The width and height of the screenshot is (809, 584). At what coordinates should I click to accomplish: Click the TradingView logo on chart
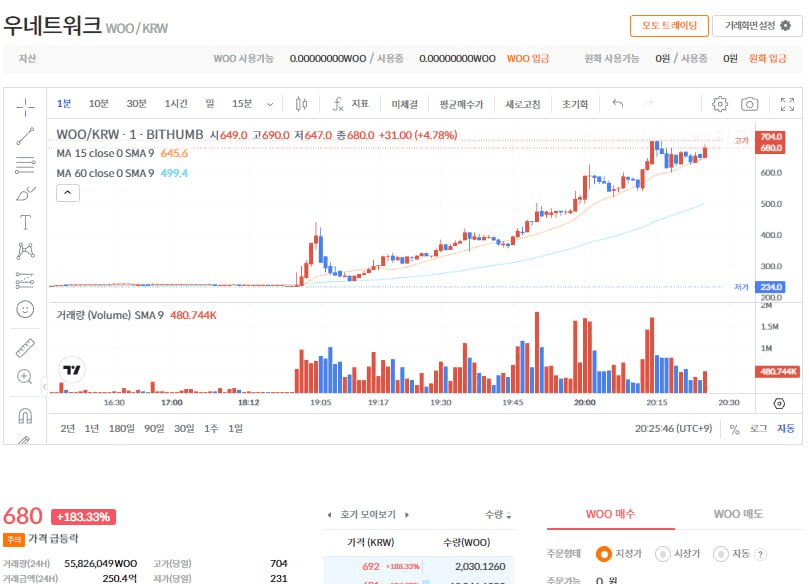pyautogui.click(x=72, y=370)
